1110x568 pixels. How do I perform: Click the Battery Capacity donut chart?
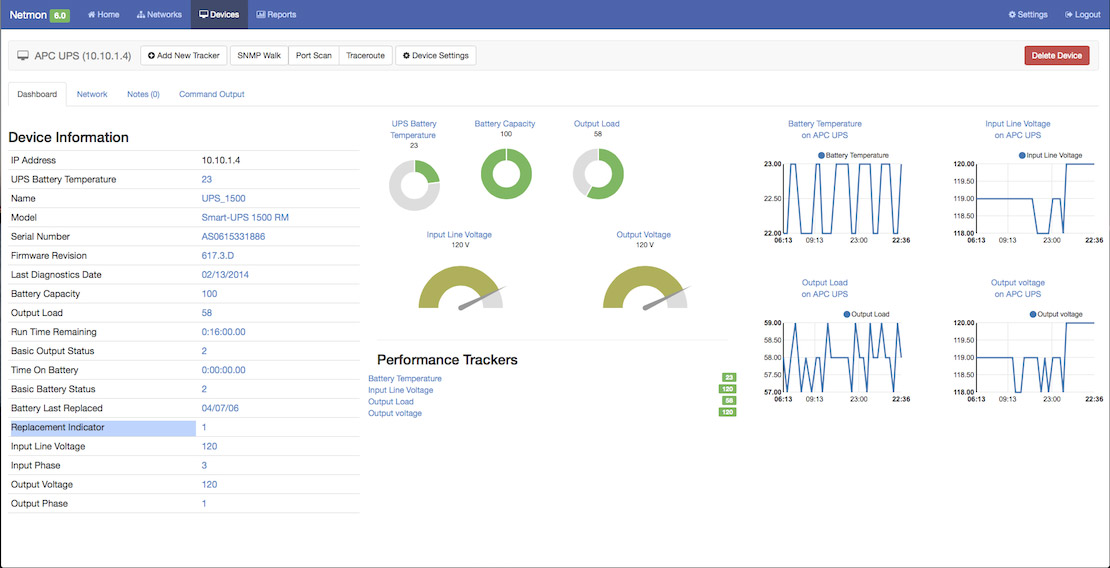click(506, 174)
